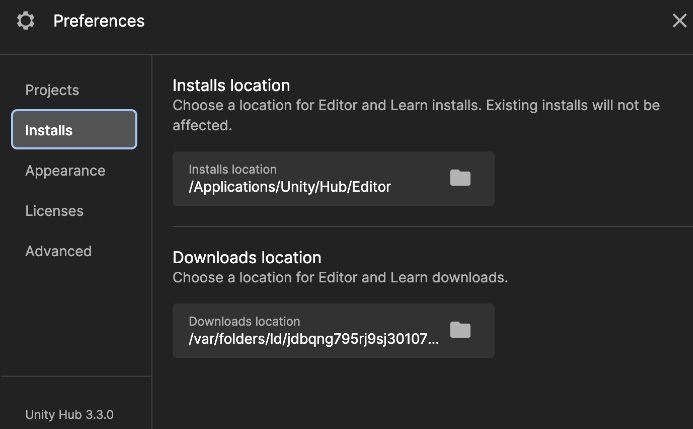The height and width of the screenshot is (429, 693).
Task: Open the Projects preferences tab
Action: [x=52, y=90]
